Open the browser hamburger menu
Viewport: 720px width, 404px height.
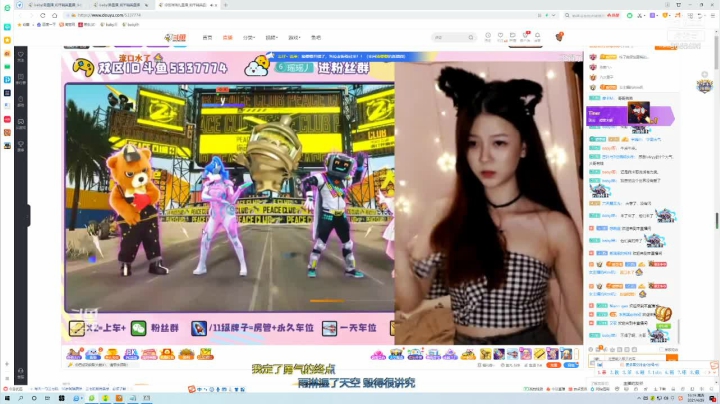pyautogui.click(x=712, y=15)
